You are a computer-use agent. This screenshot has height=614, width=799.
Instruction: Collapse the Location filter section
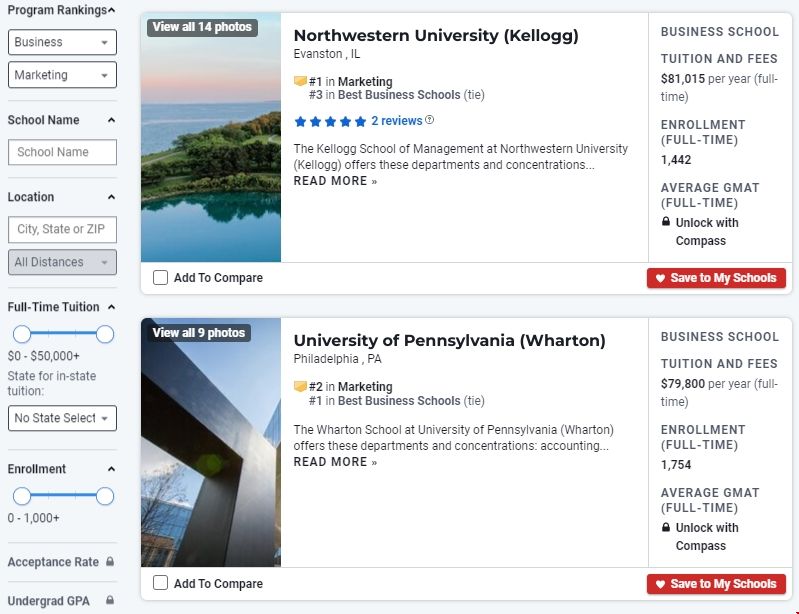[111, 197]
